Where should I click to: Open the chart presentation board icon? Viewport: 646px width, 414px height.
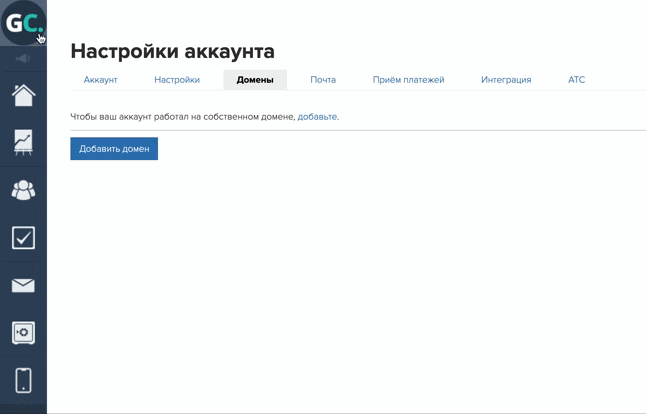click(22, 142)
